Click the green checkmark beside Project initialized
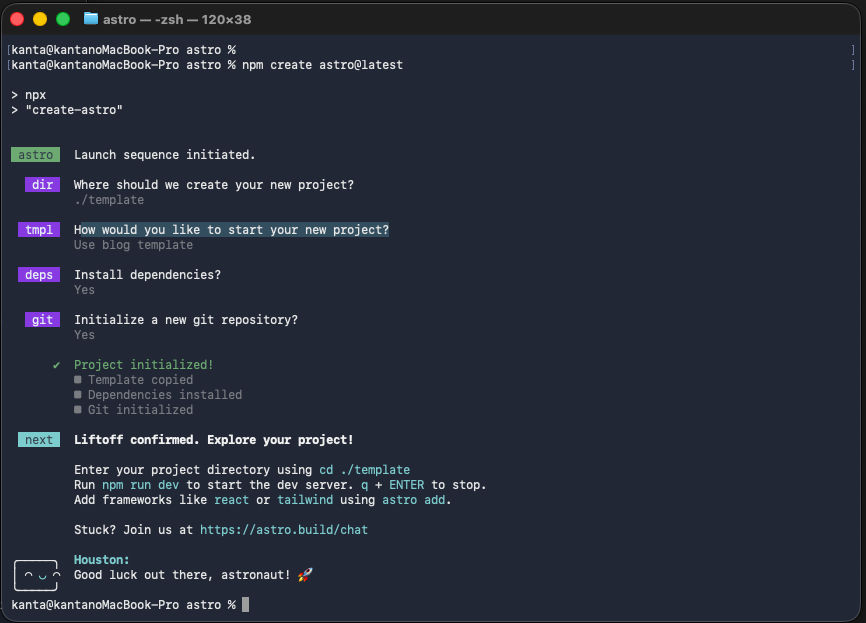This screenshot has width=866, height=623. pos(56,365)
